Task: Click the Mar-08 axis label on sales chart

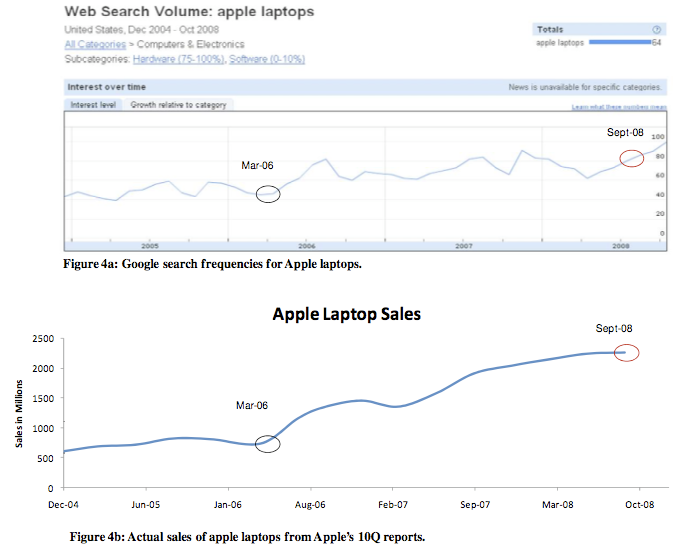Action: (x=558, y=504)
